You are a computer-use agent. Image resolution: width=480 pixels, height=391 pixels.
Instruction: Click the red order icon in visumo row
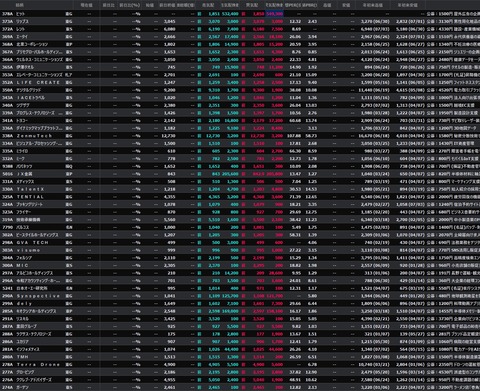point(243,250)
